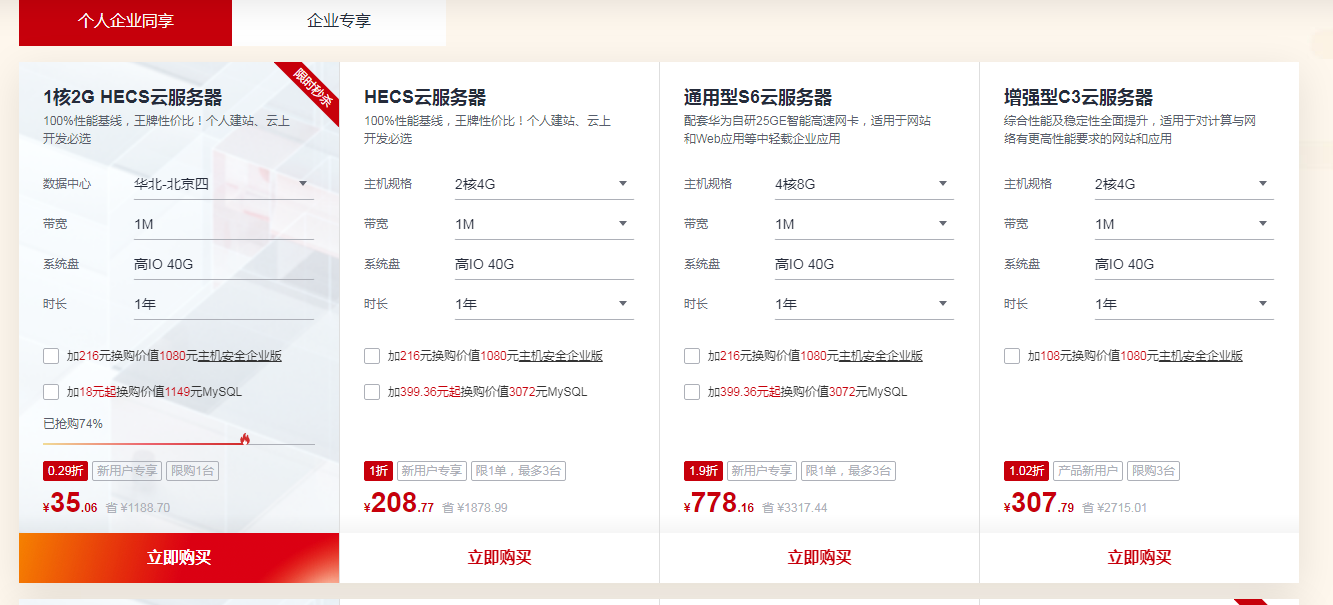Click the 1折 badge on HECS card
The width and height of the screenshot is (1333, 605).
pyautogui.click(x=378, y=471)
